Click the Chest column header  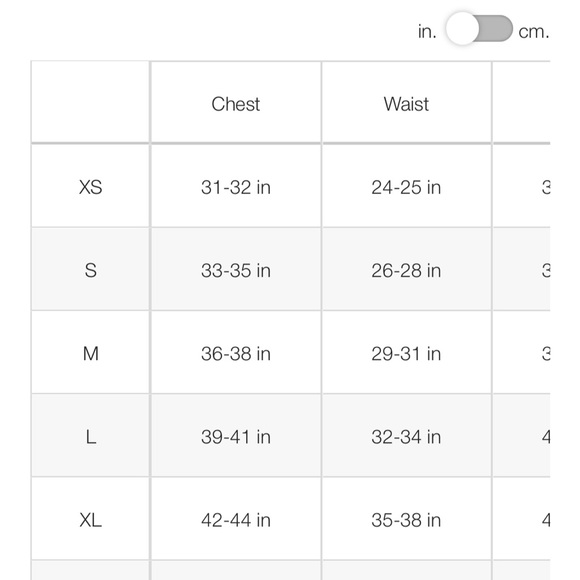236,104
